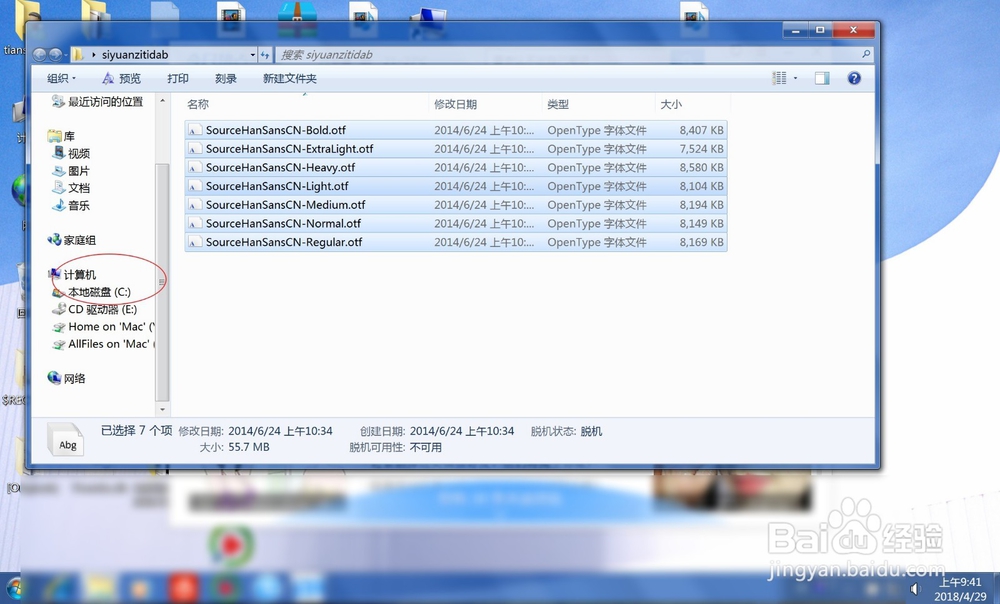Click the 8,407 KB size cell
Viewport: 1000px width, 604px height.
tap(701, 130)
